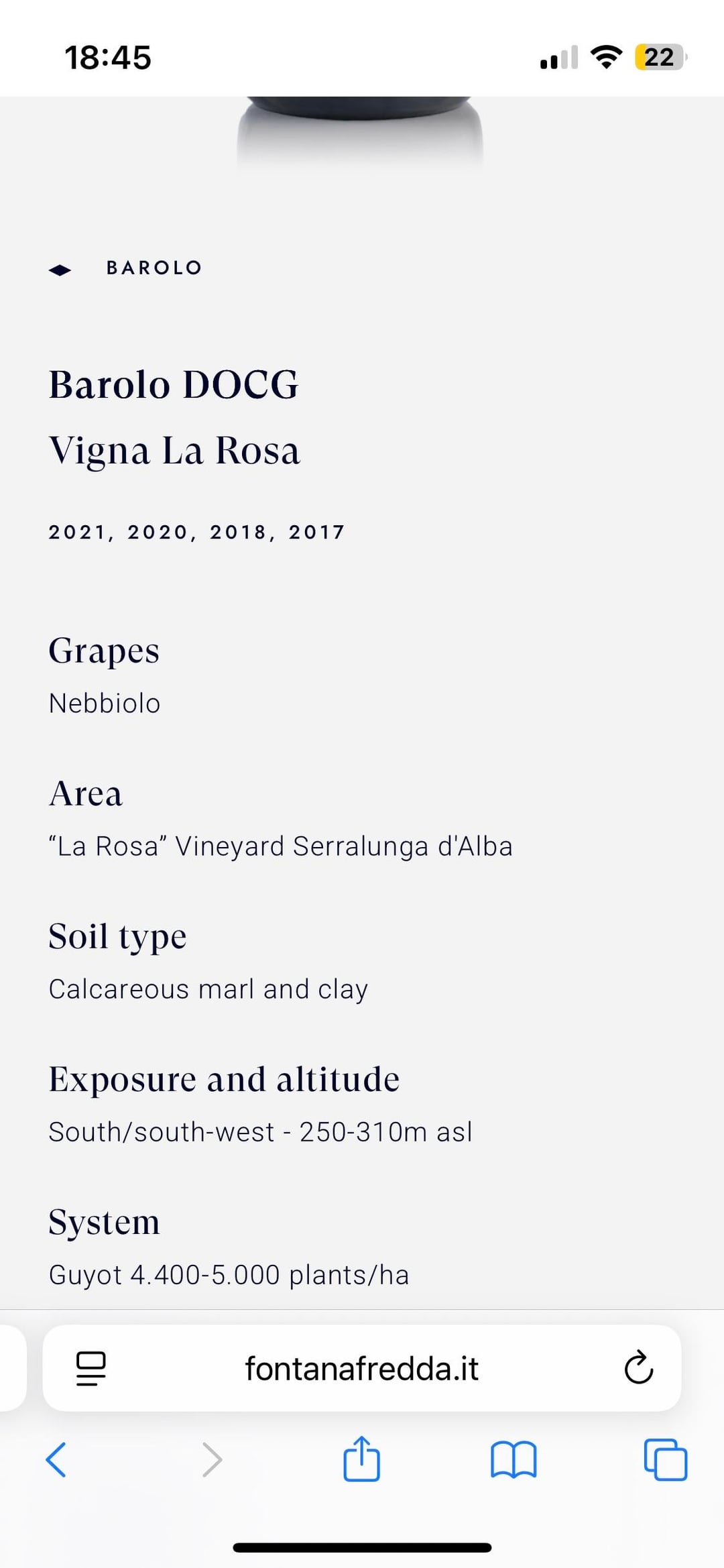Viewport: 724px width, 1568px height.
Task: Tap the Wi-Fi status icon
Action: (x=606, y=57)
